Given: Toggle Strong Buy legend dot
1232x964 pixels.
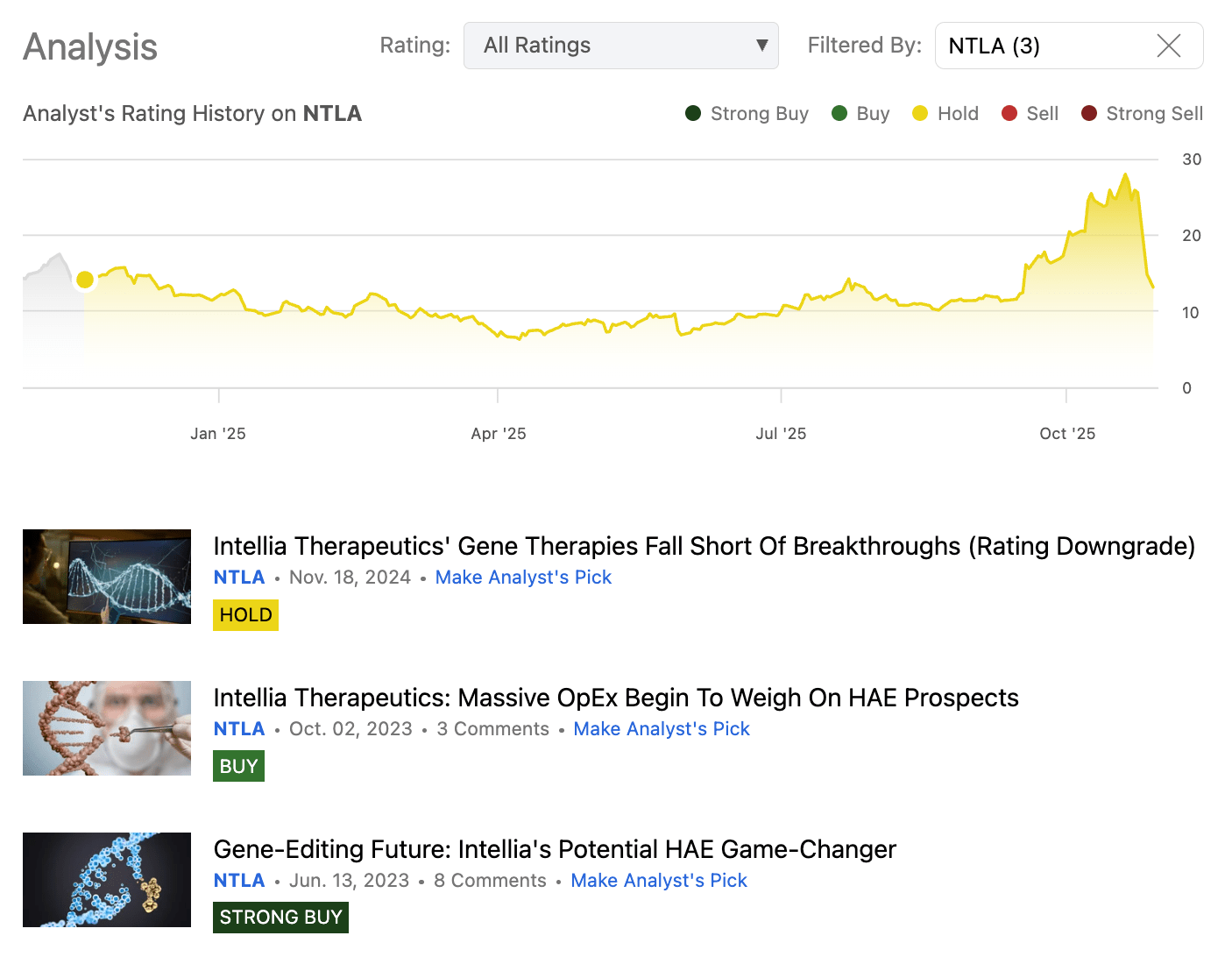Looking at the screenshot, I should (693, 113).
